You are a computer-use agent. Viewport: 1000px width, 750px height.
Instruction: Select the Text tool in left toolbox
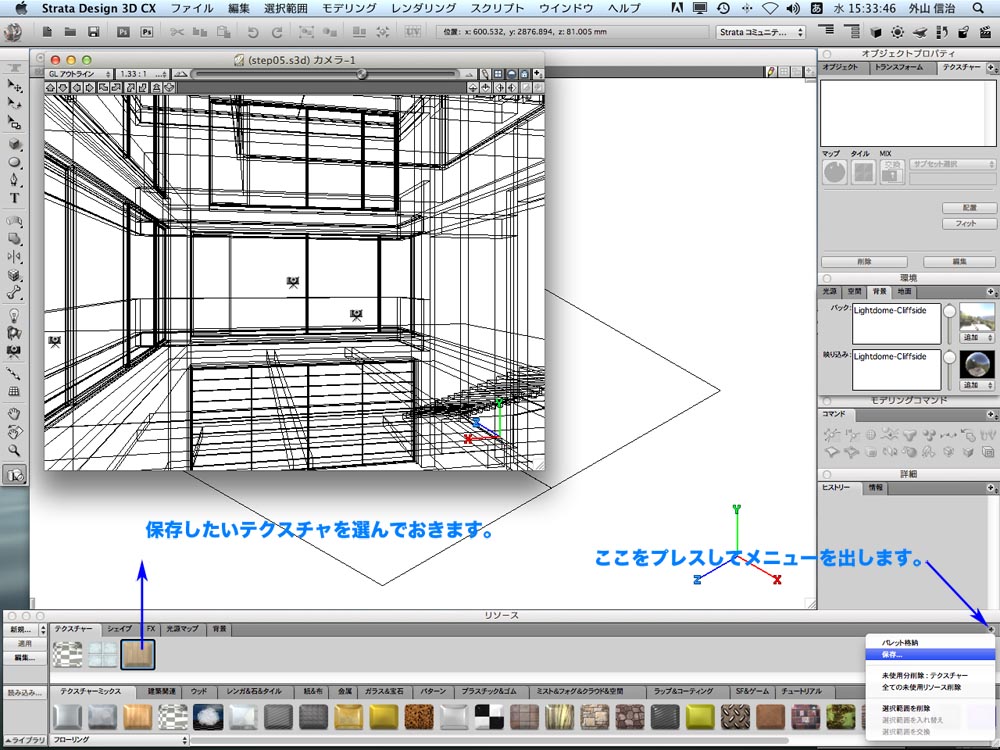(14, 198)
